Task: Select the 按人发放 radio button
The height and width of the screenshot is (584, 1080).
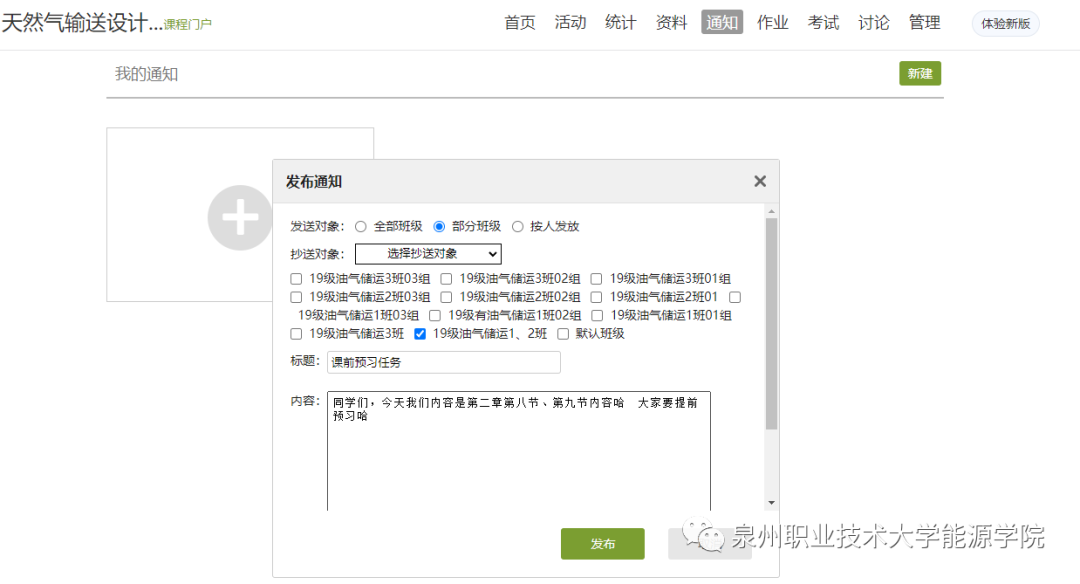Action: (518, 226)
